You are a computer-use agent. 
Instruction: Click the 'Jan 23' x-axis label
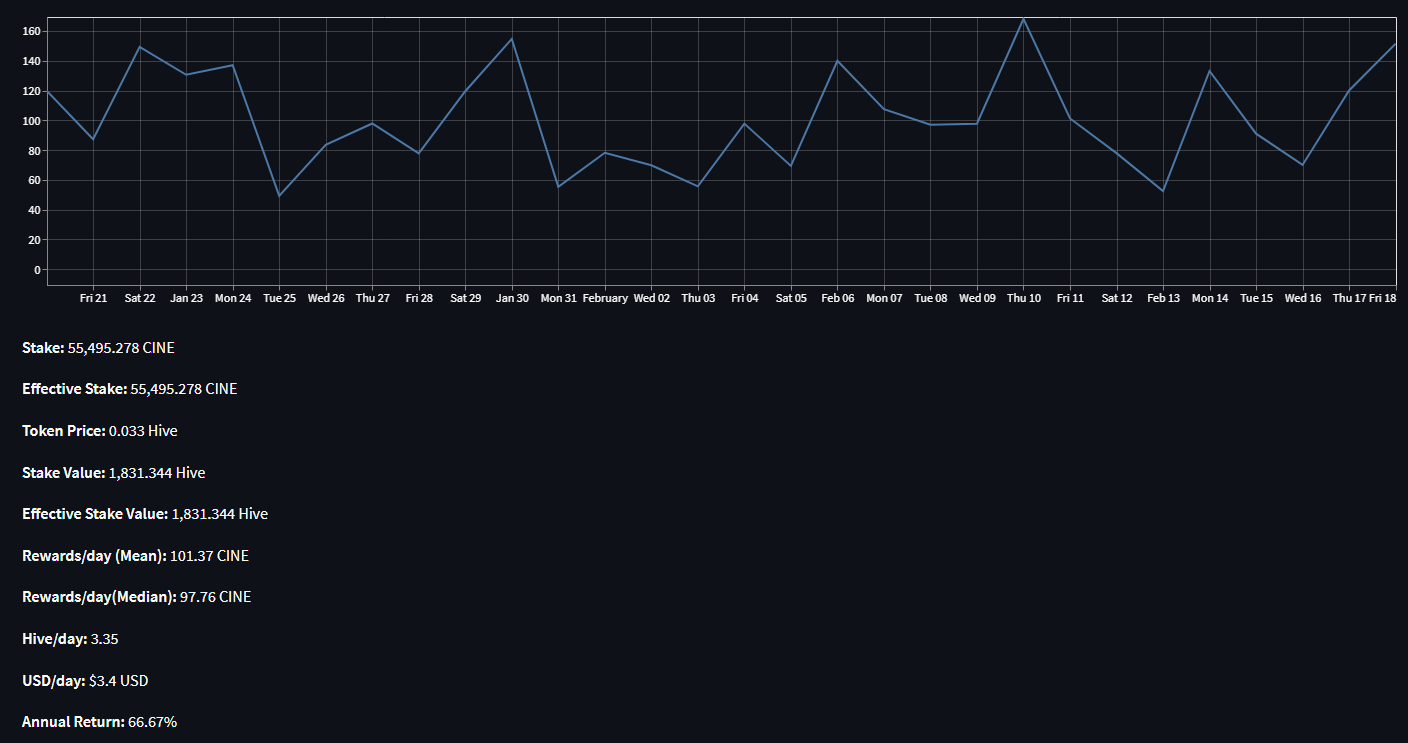click(x=186, y=298)
